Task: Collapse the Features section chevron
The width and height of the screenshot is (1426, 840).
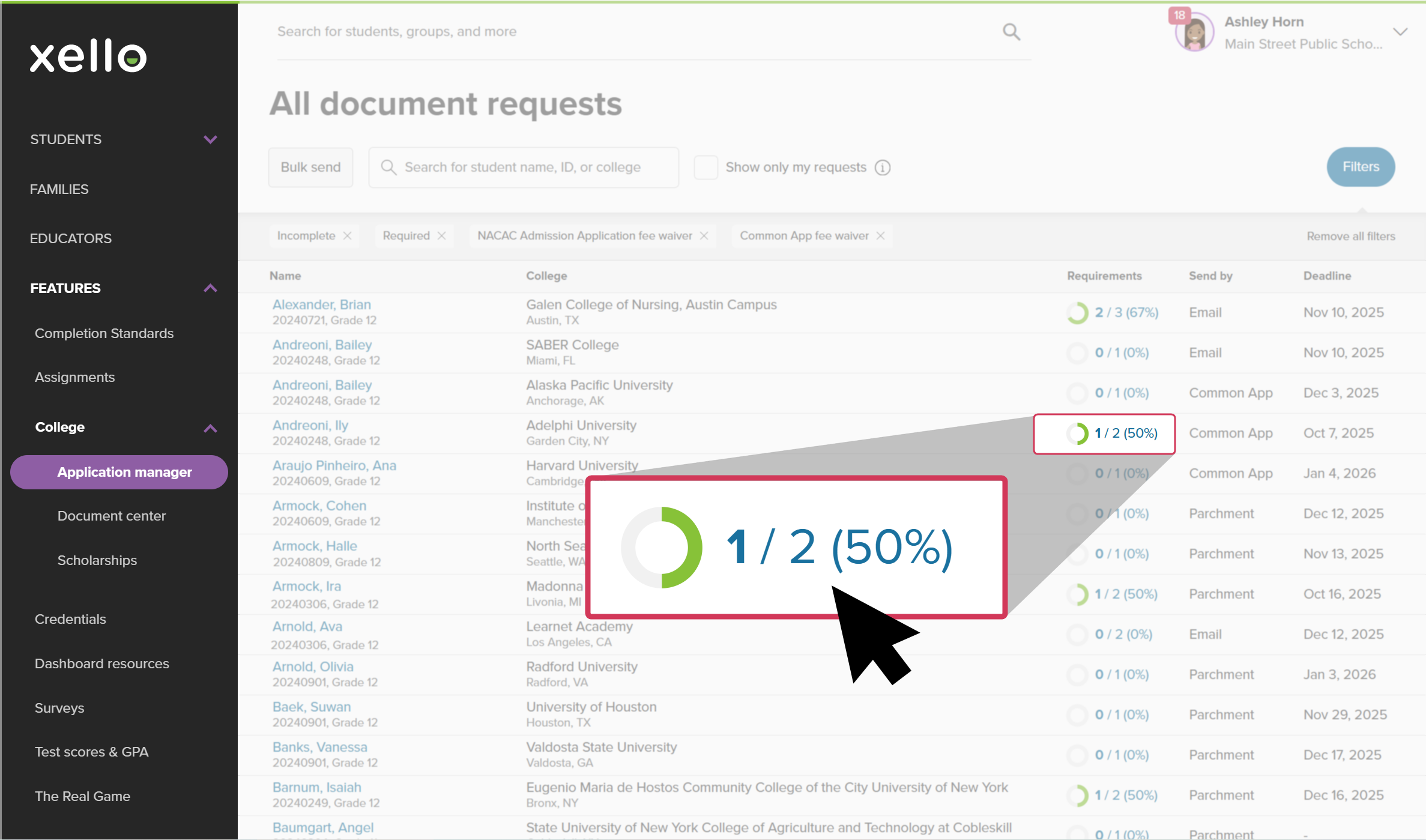Action: pos(210,288)
